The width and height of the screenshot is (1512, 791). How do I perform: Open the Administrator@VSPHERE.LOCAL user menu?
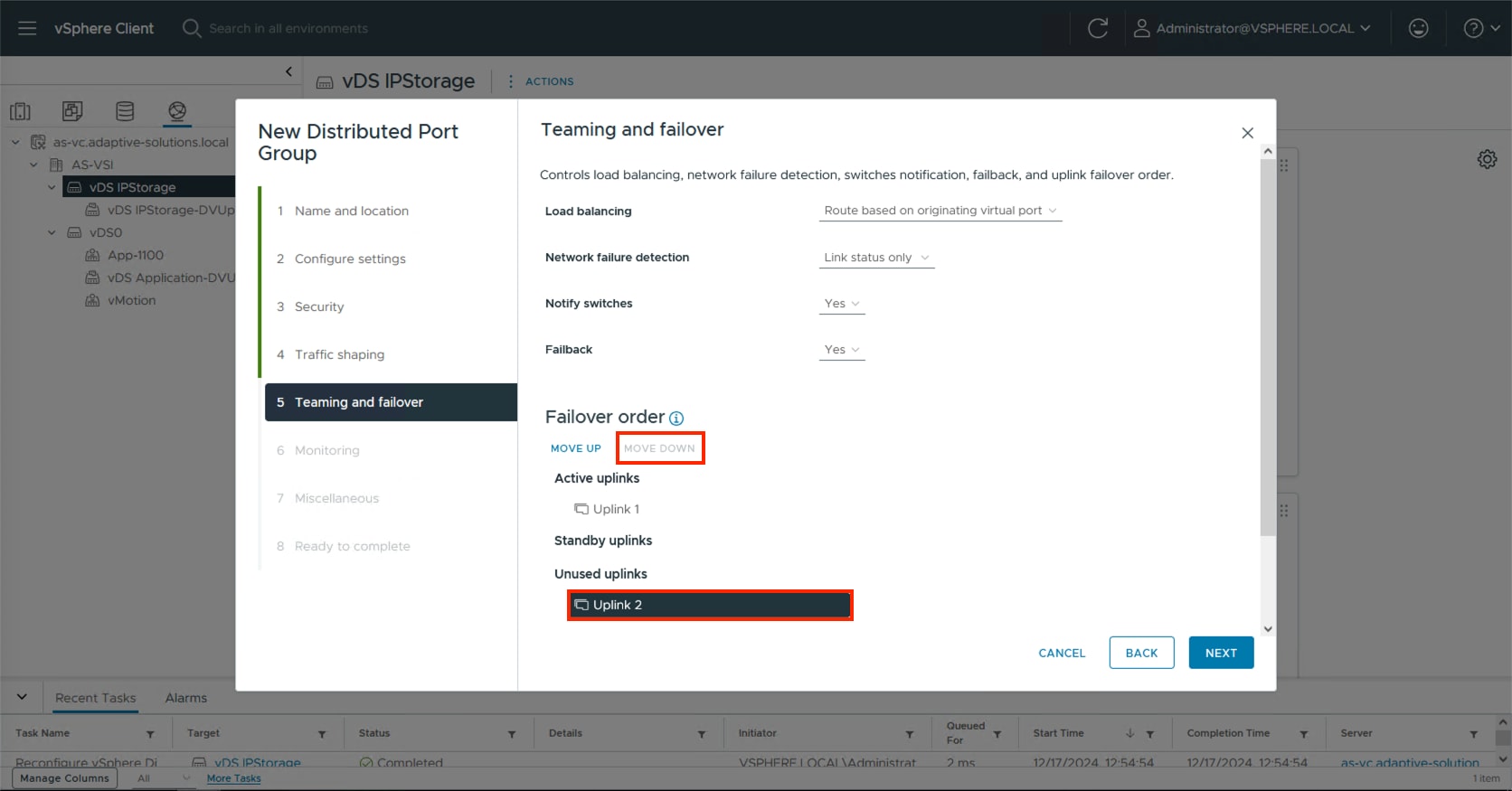click(1252, 28)
